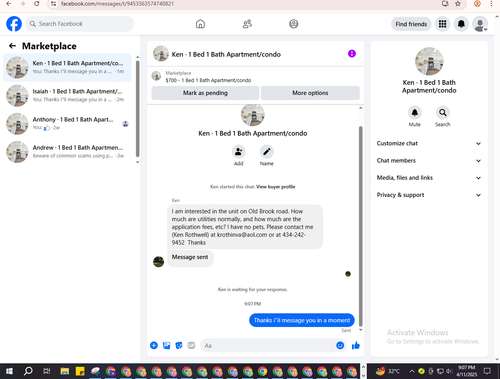Focus the Search Facebook field
This screenshot has width=500, height=379.
[80, 24]
